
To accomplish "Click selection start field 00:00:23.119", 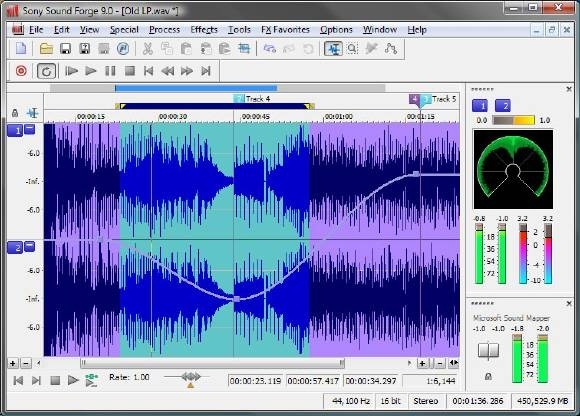I will pyautogui.click(x=255, y=381).
